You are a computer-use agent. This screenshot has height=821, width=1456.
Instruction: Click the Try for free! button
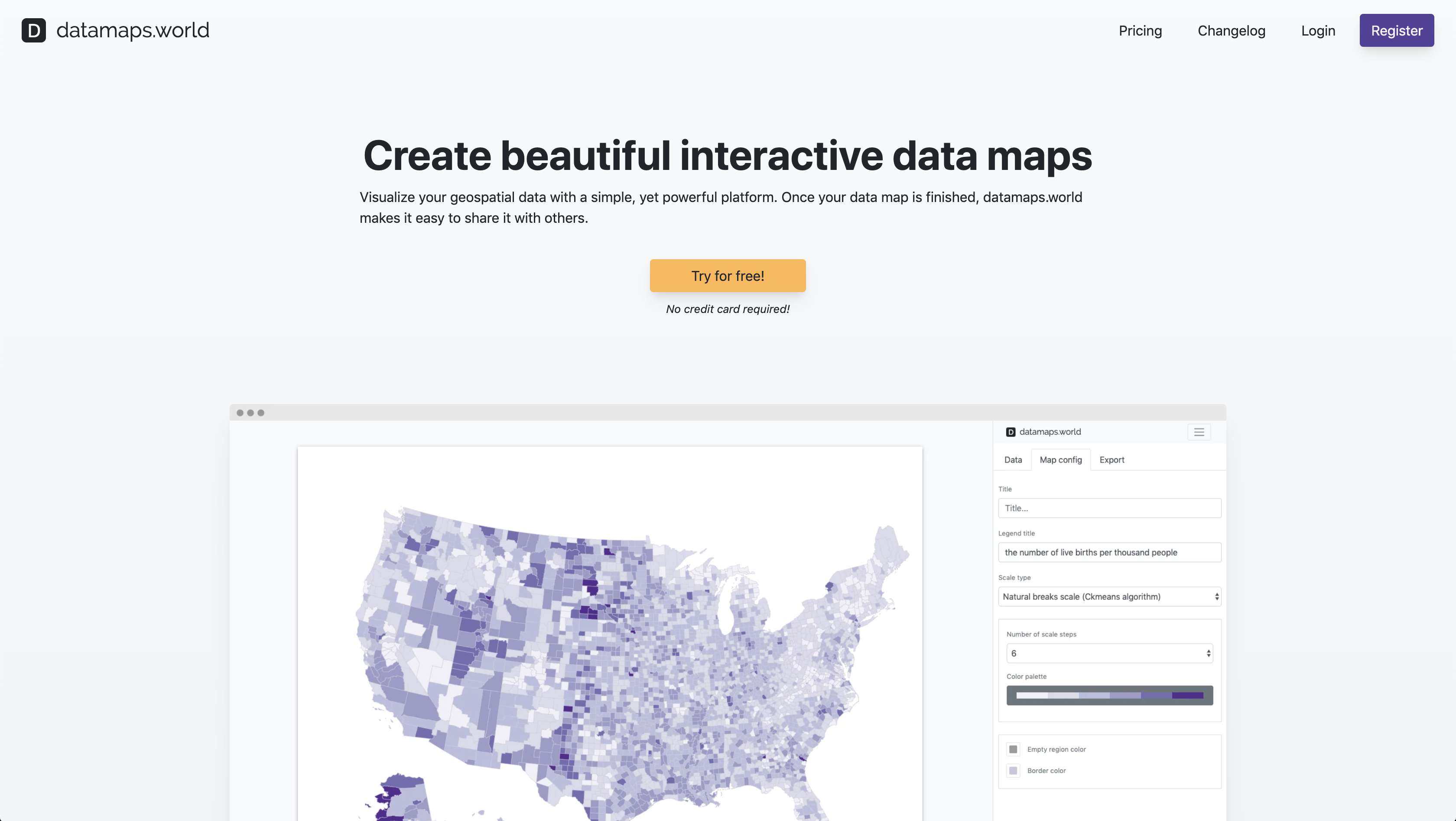[728, 276]
